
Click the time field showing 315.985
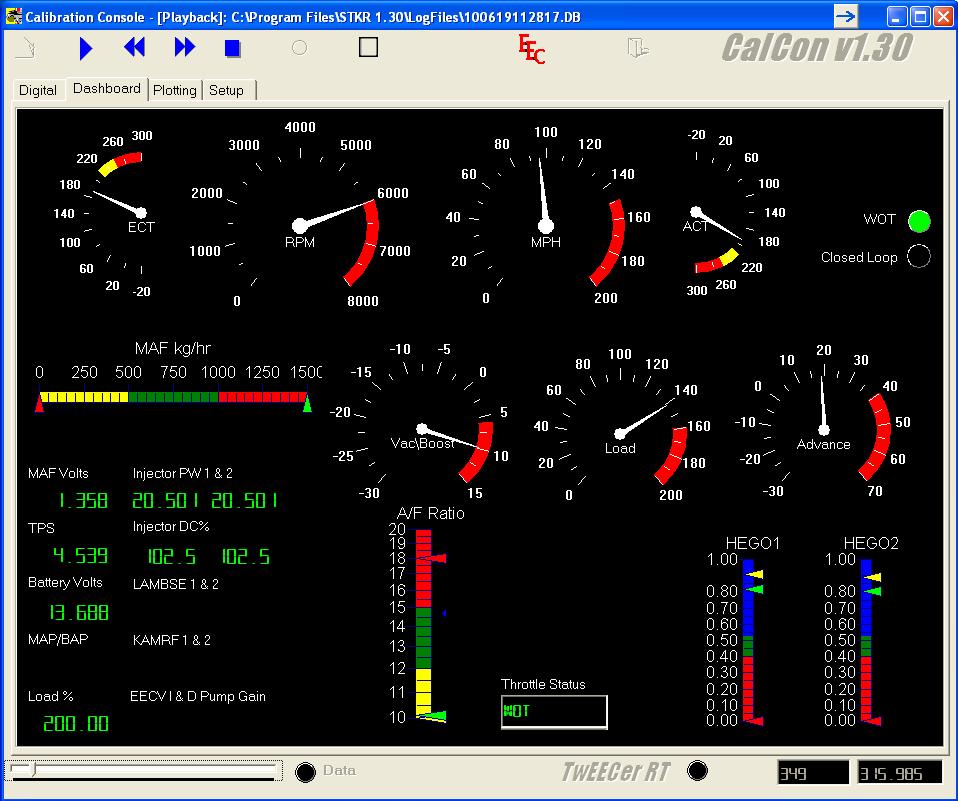coord(900,773)
